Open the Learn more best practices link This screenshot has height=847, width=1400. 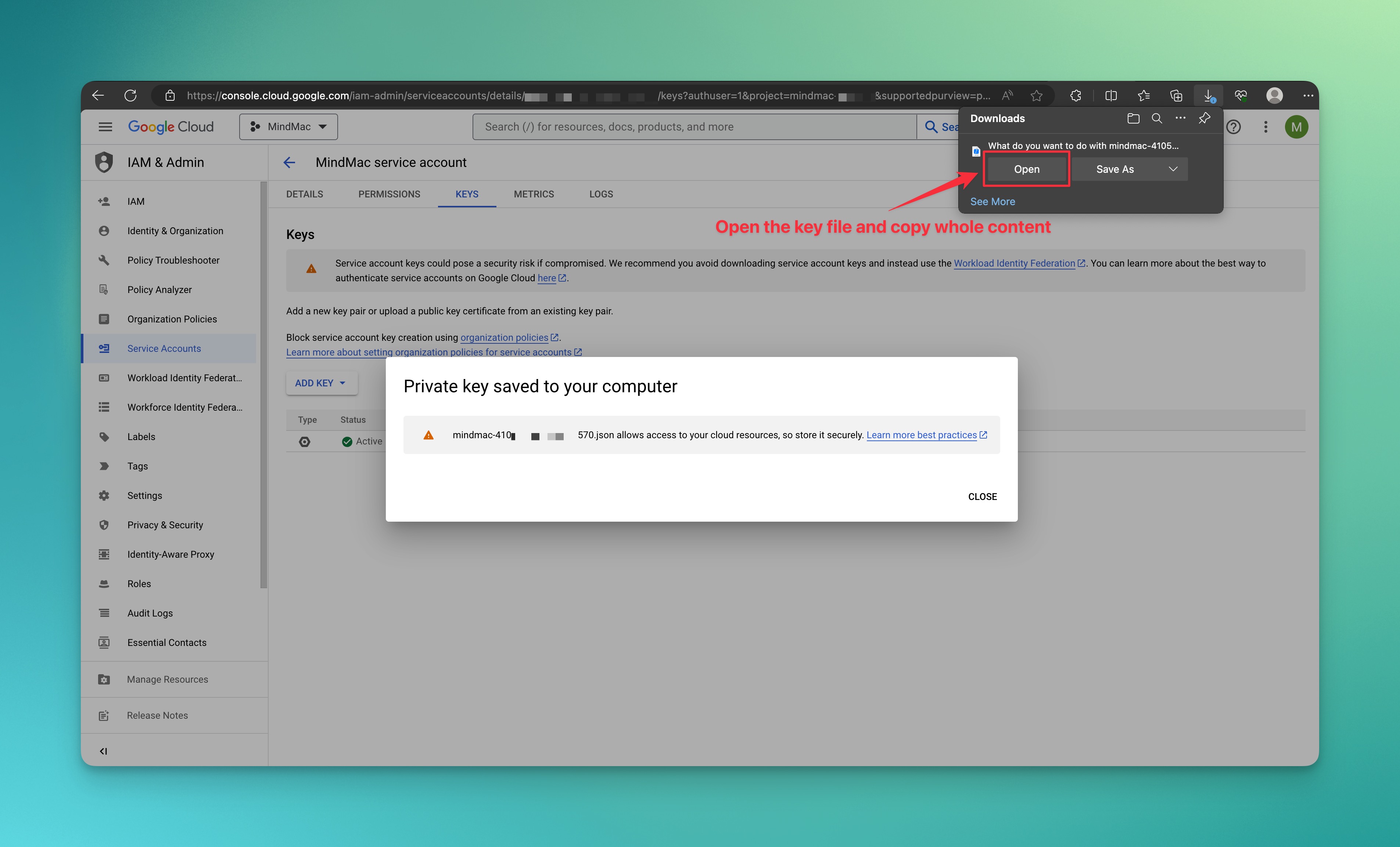tap(921, 435)
